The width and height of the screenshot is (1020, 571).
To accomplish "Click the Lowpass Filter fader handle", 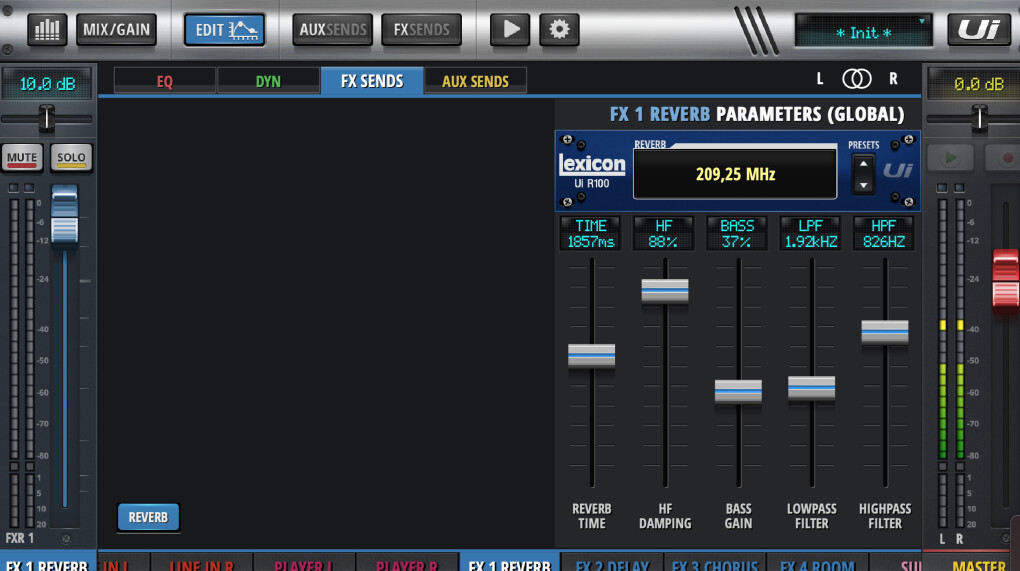I will pos(812,388).
